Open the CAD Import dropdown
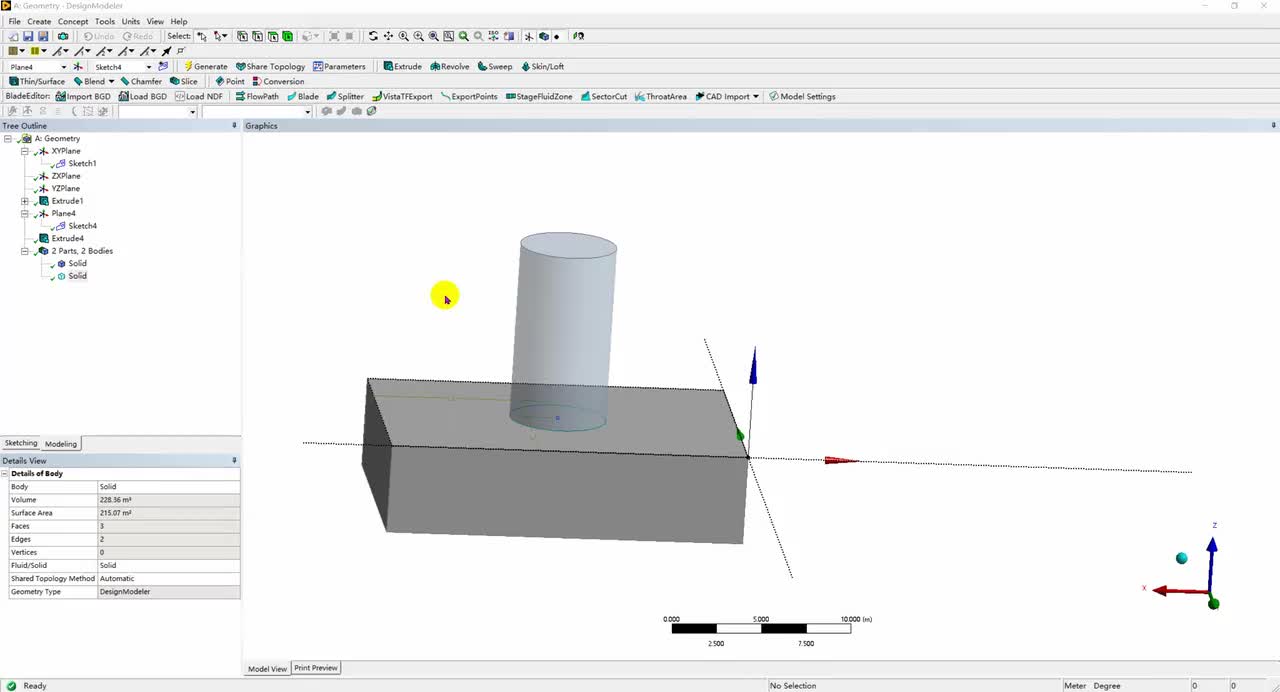 [756, 97]
